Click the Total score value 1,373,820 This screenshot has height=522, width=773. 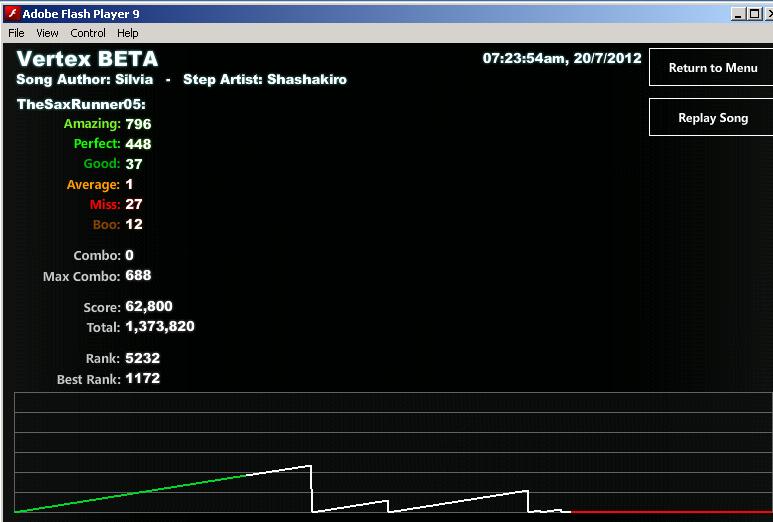160,326
